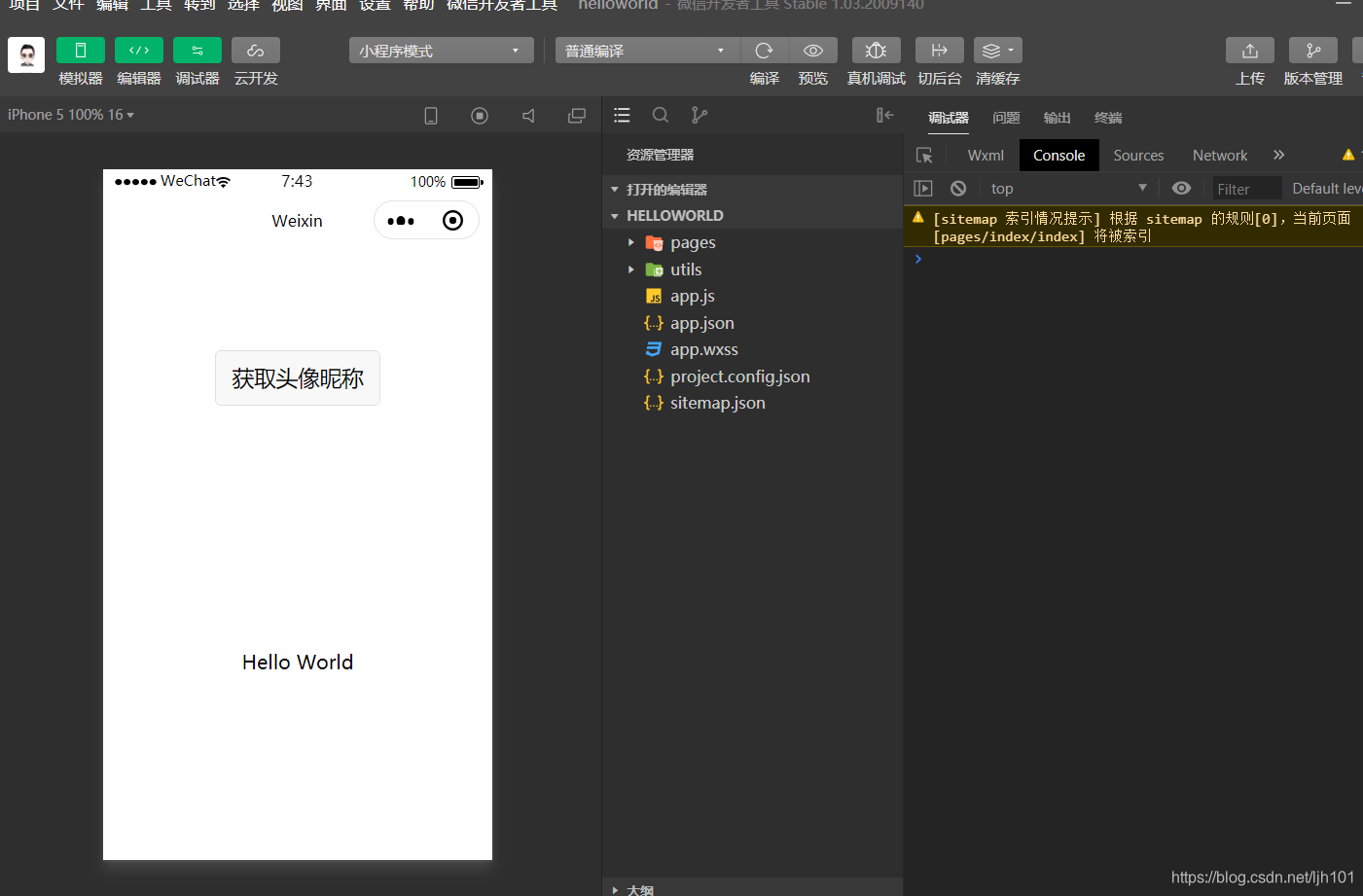The width and height of the screenshot is (1363, 896).
Task: Toggle the simulator panel button
Action: (x=81, y=51)
